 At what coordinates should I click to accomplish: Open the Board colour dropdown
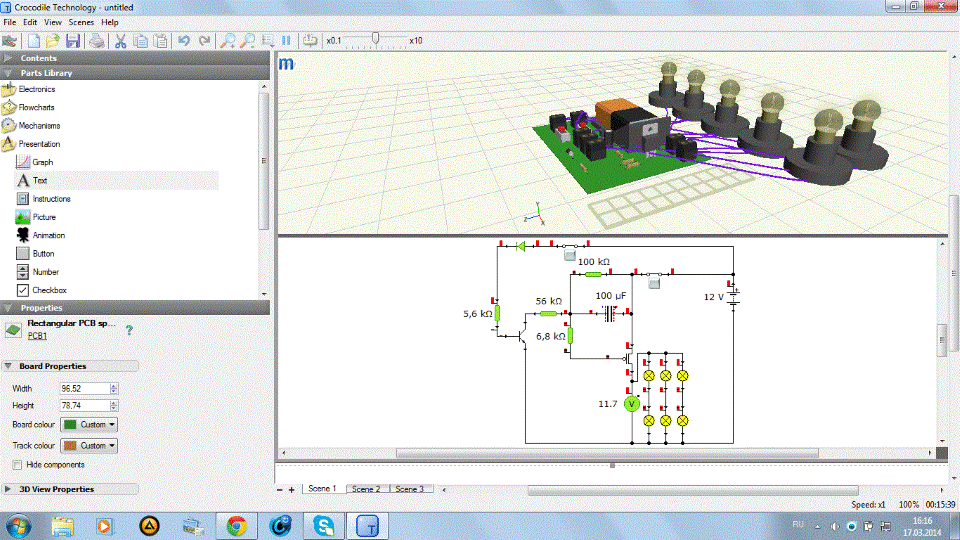pyautogui.click(x=89, y=424)
